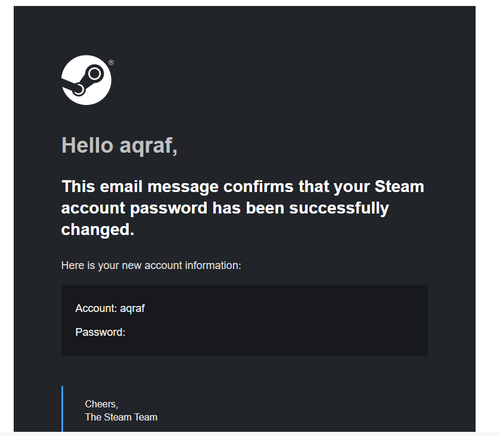The width and height of the screenshot is (500, 436).
Task: Click the word "successfully" in the headline
Action: [339, 208]
